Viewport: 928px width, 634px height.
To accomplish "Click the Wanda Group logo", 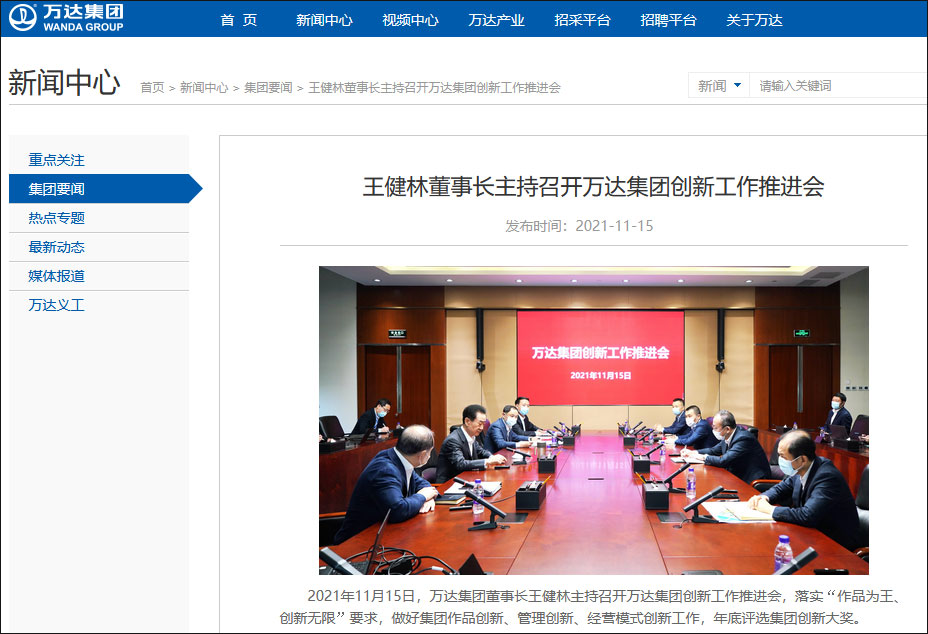I will pyautogui.click(x=66, y=18).
